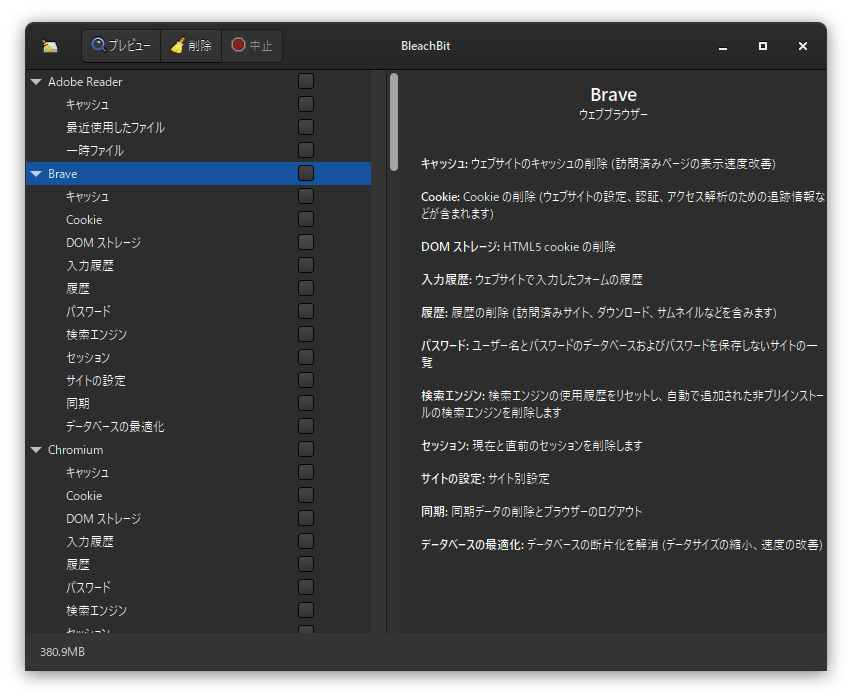Select the Chromium tree label
Image resolution: width=852 pixels, height=699 pixels.
pyautogui.click(x=76, y=450)
